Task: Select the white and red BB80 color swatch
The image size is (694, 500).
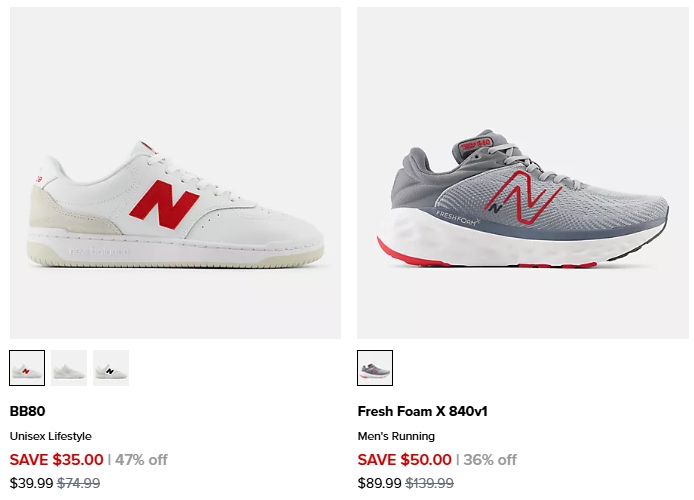Action: pos(27,368)
